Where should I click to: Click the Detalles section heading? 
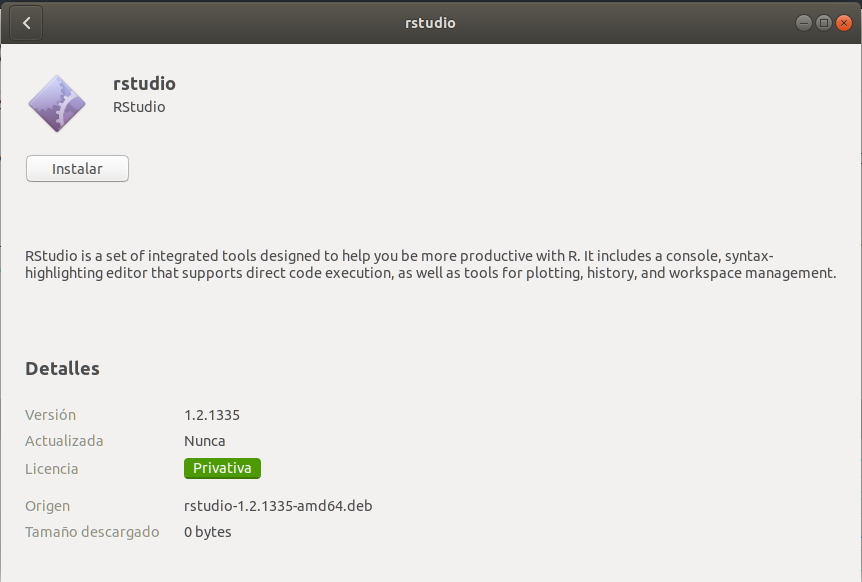click(x=62, y=368)
